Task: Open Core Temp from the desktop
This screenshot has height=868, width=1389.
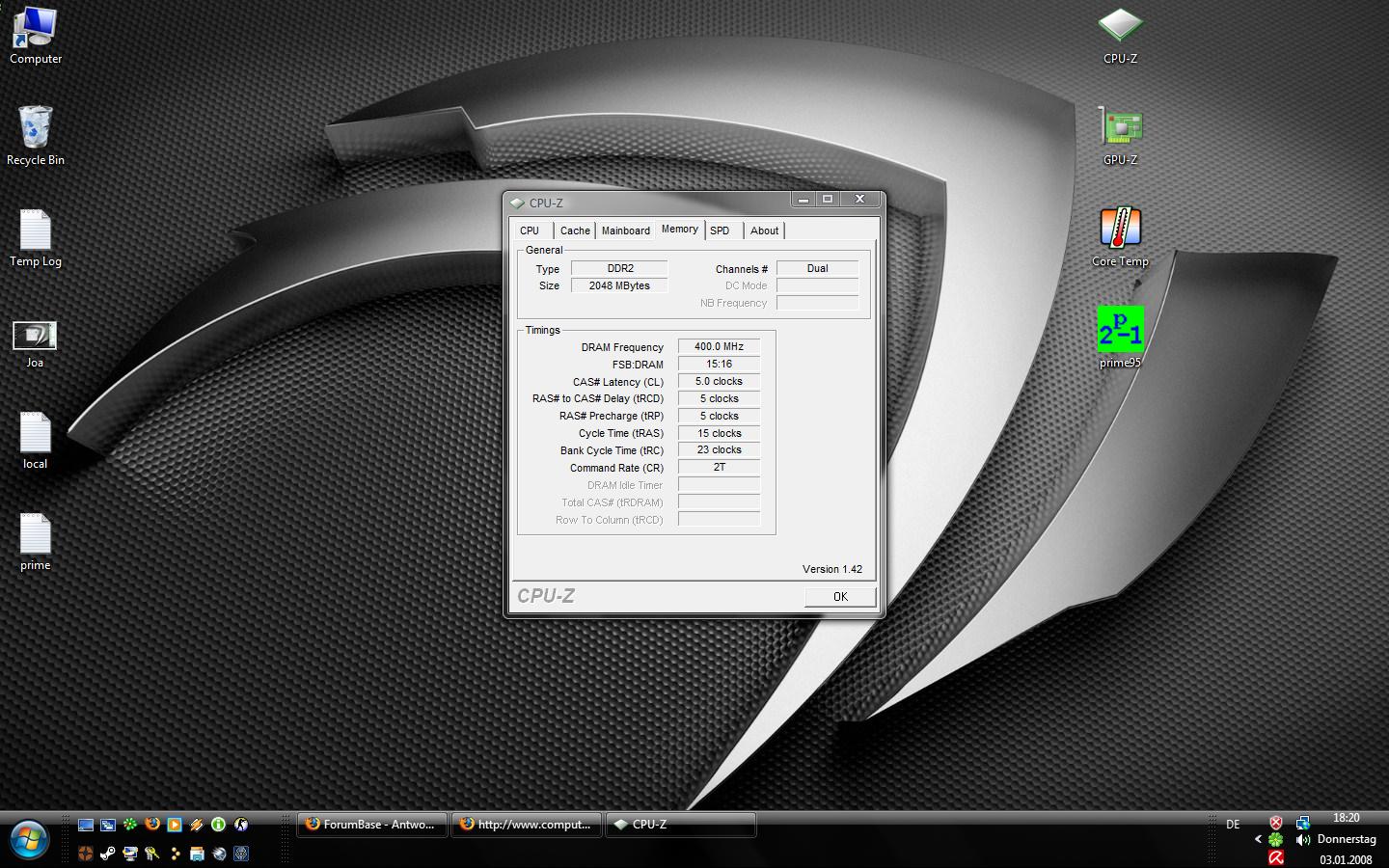Action: [x=1120, y=238]
